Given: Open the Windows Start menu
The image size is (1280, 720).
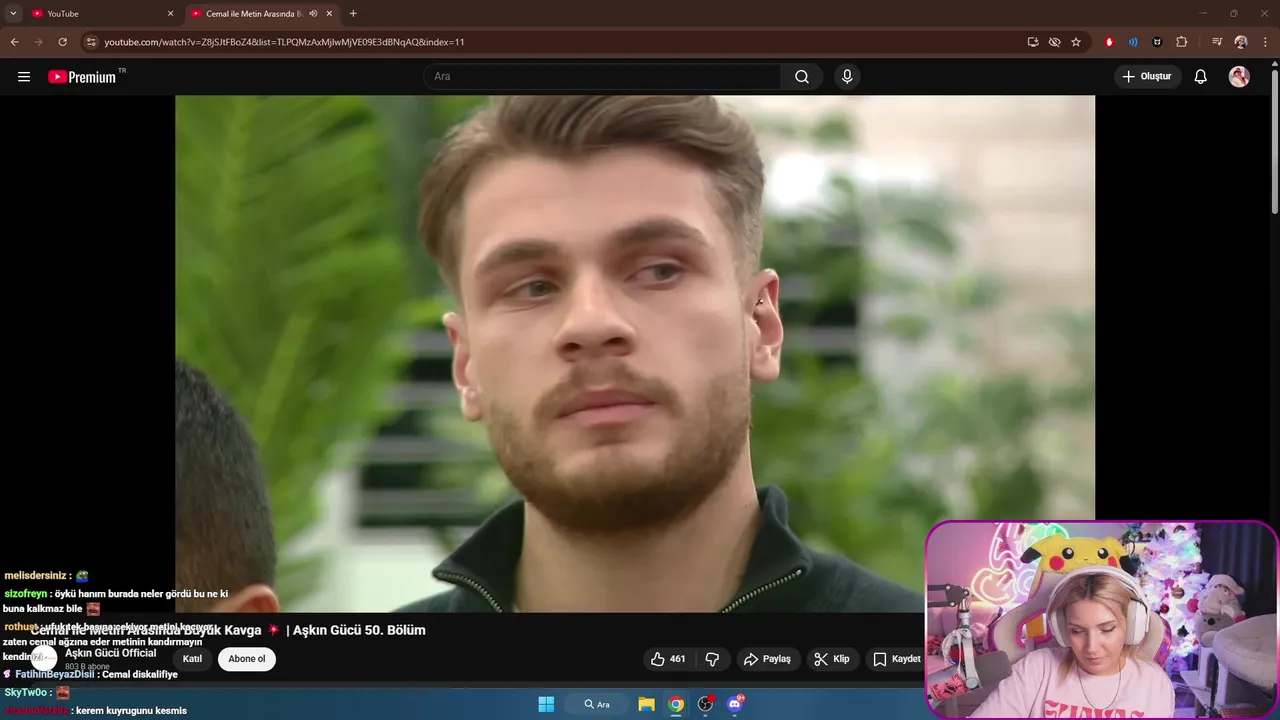Looking at the screenshot, I should pyautogui.click(x=546, y=704).
